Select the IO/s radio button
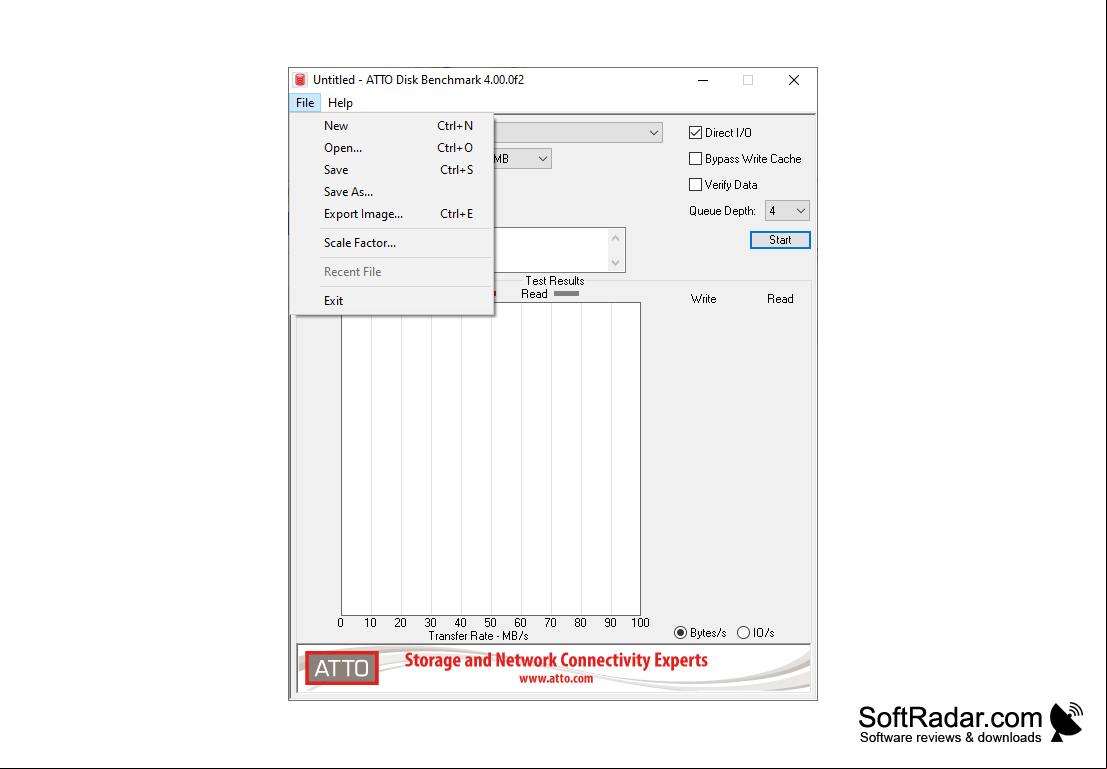Screen dimensions: 1107x769 743,633
